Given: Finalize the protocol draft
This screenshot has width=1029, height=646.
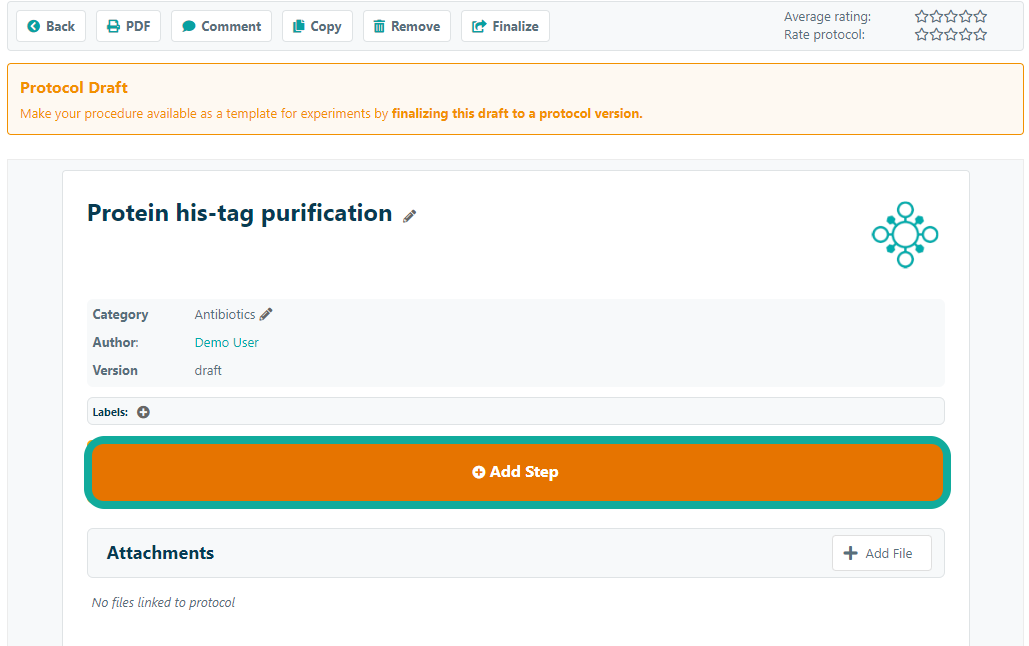Looking at the screenshot, I should tap(505, 26).
